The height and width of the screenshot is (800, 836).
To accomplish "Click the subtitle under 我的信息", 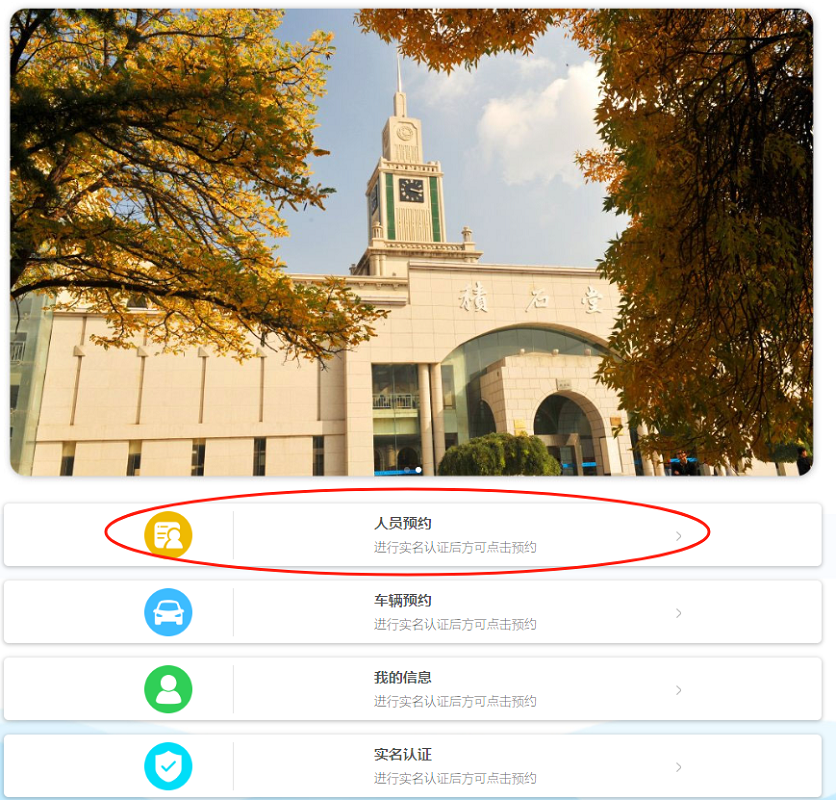I will (455, 701).
